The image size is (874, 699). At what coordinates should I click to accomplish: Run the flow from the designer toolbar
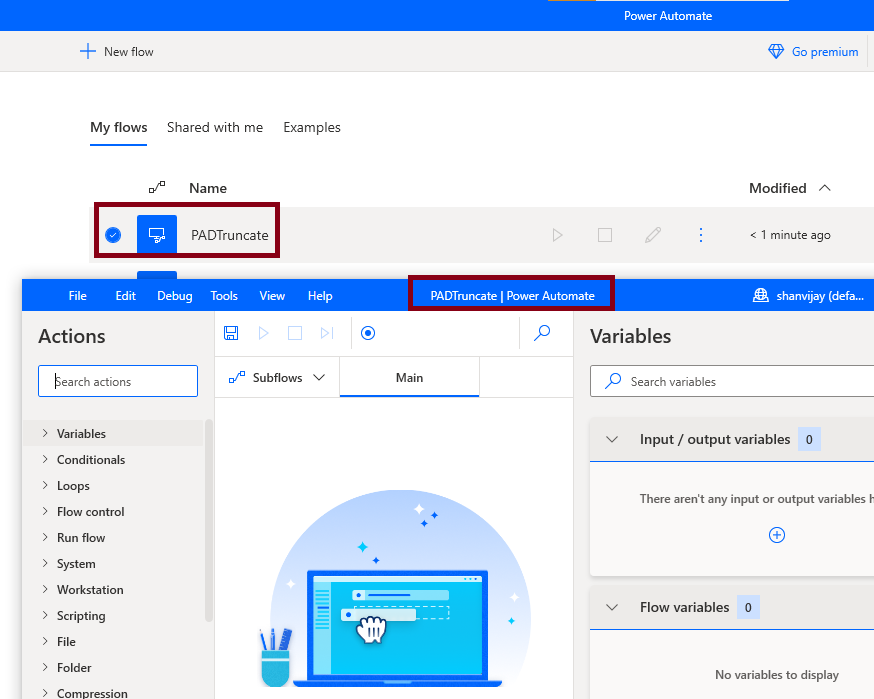(x=263, y=333)
